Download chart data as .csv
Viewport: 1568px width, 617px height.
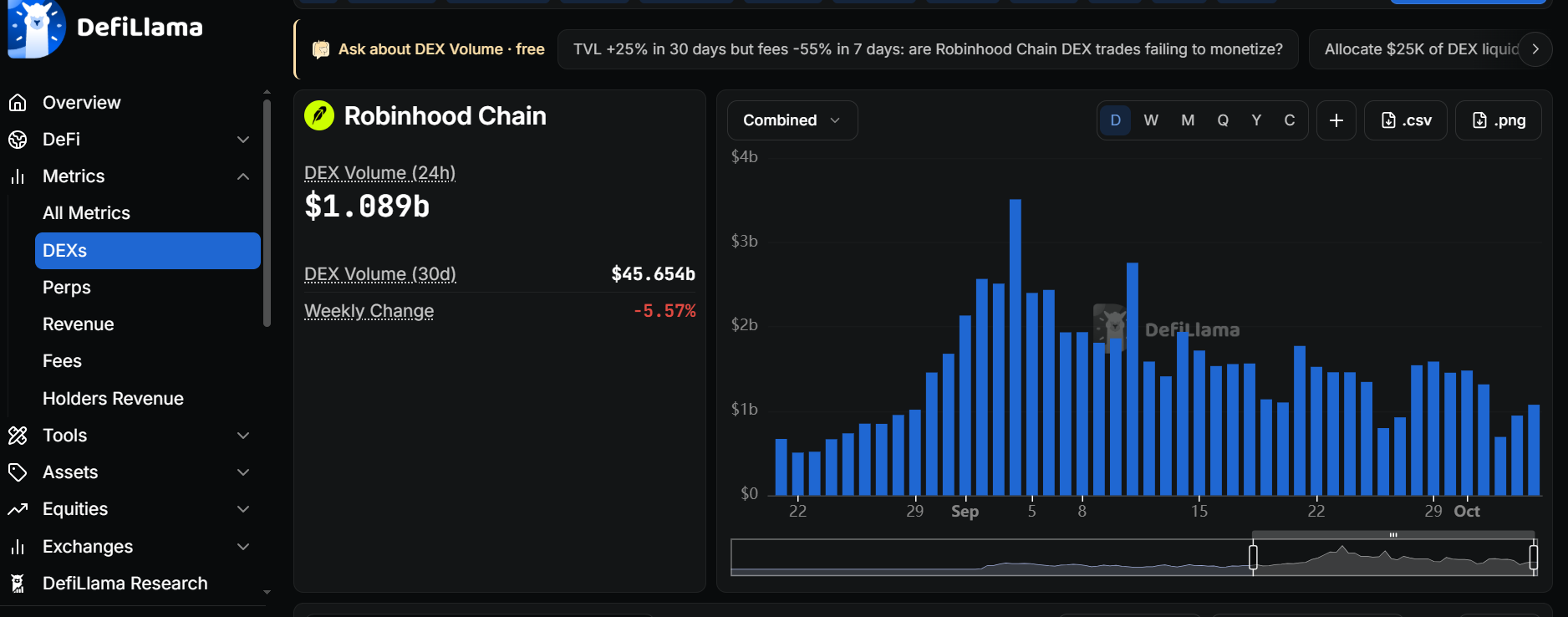[x=1406, y=120]
